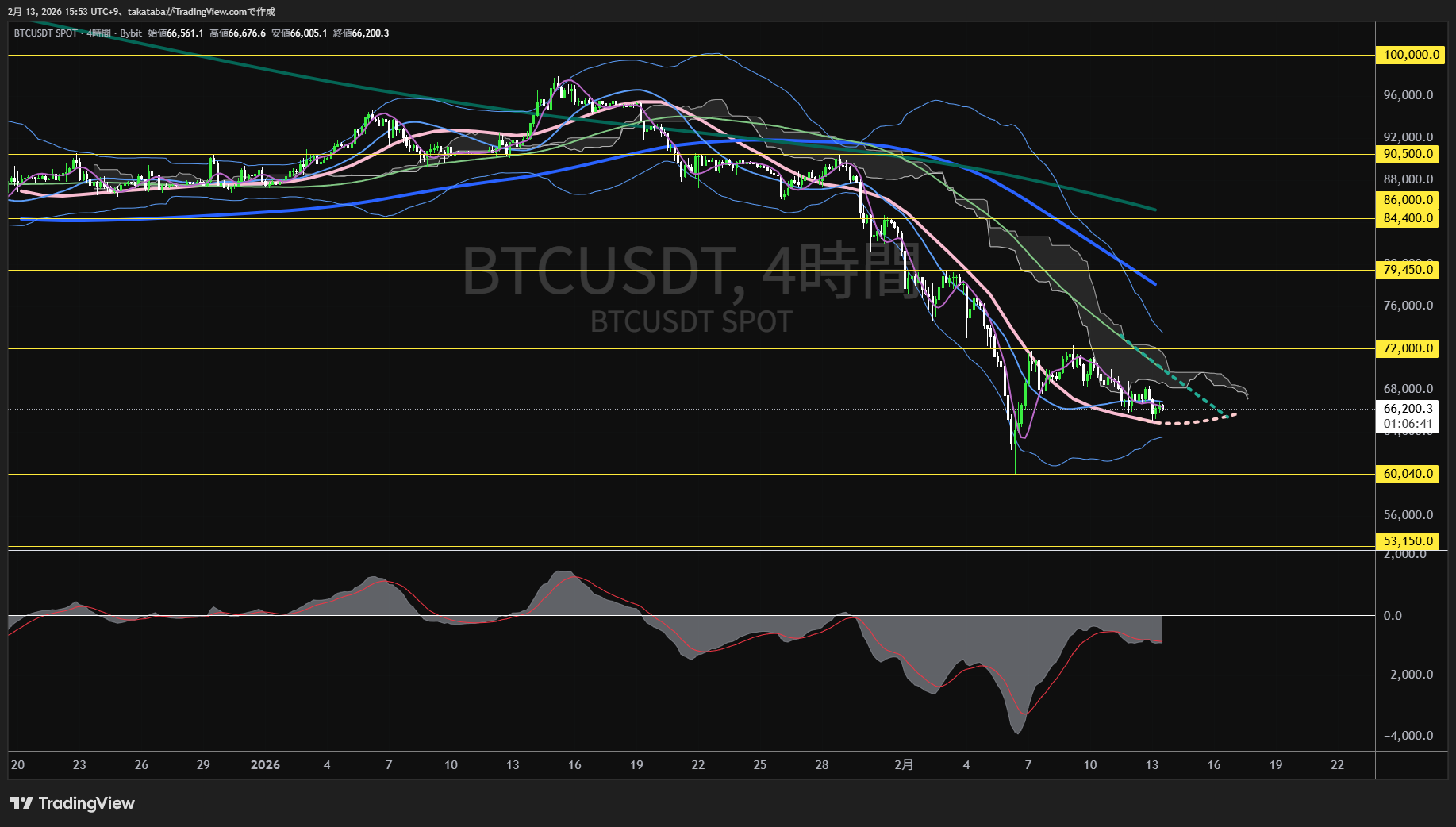Select the 53,150.0 yellow price label
Screen dimensions: 1456x827
[x=1407, y=541]
